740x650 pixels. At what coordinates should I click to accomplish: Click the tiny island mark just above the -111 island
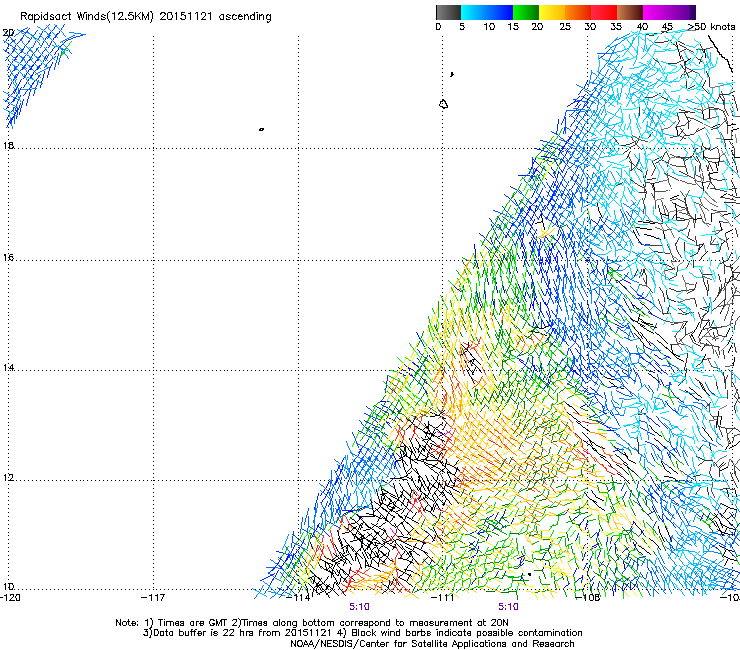tap(452, 74)
